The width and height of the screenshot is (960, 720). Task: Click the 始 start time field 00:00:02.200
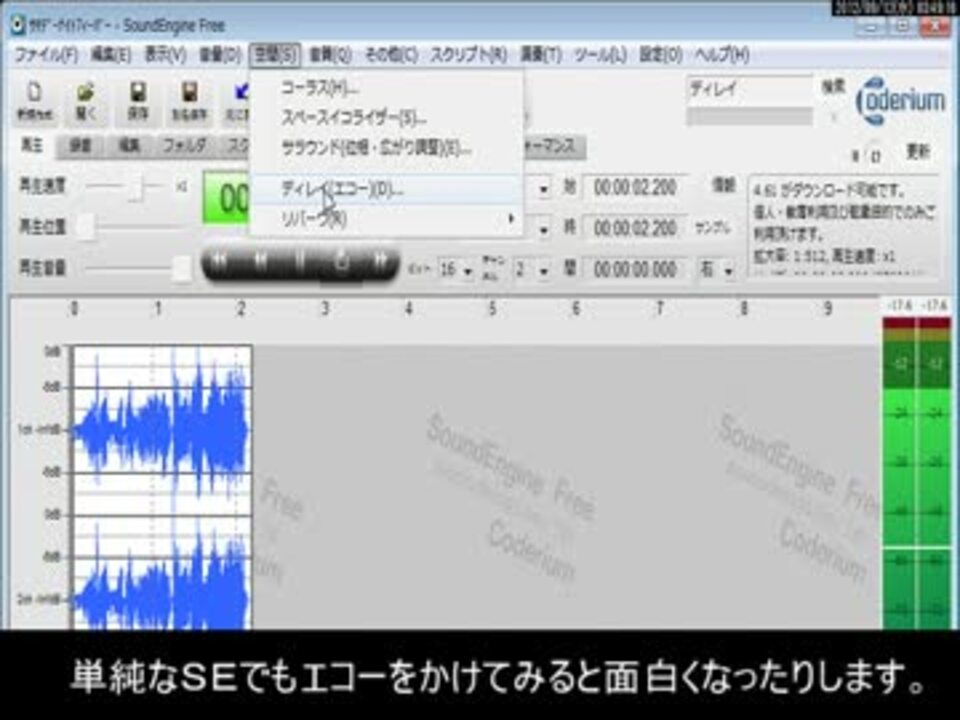pyautogui.click(x=634, y=188)
